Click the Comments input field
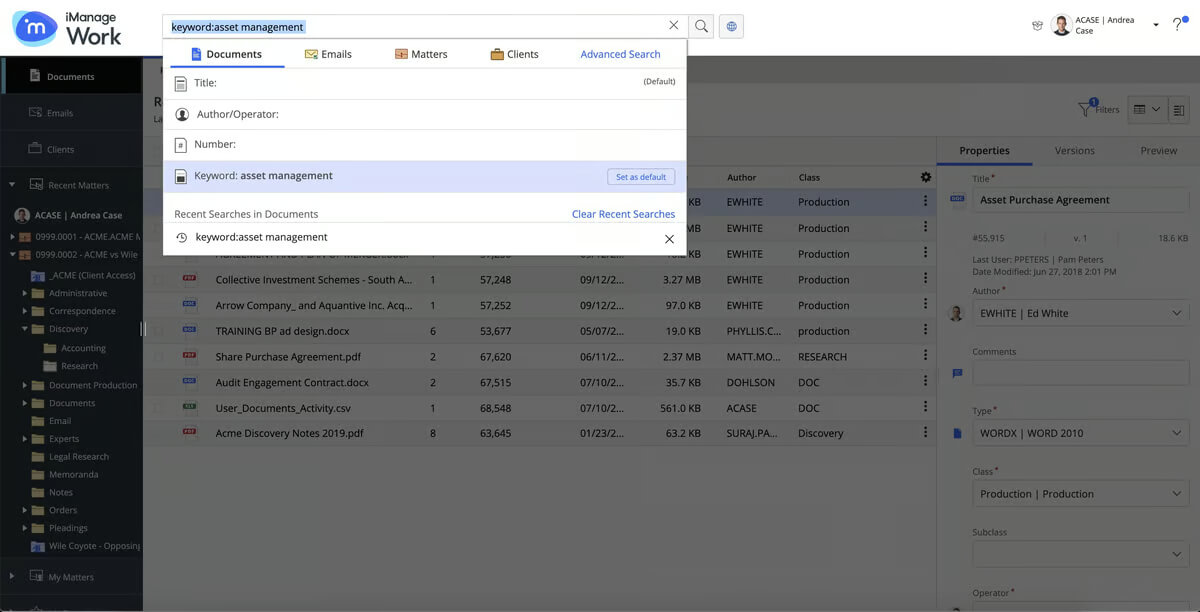 click(x=1080, y=373)
